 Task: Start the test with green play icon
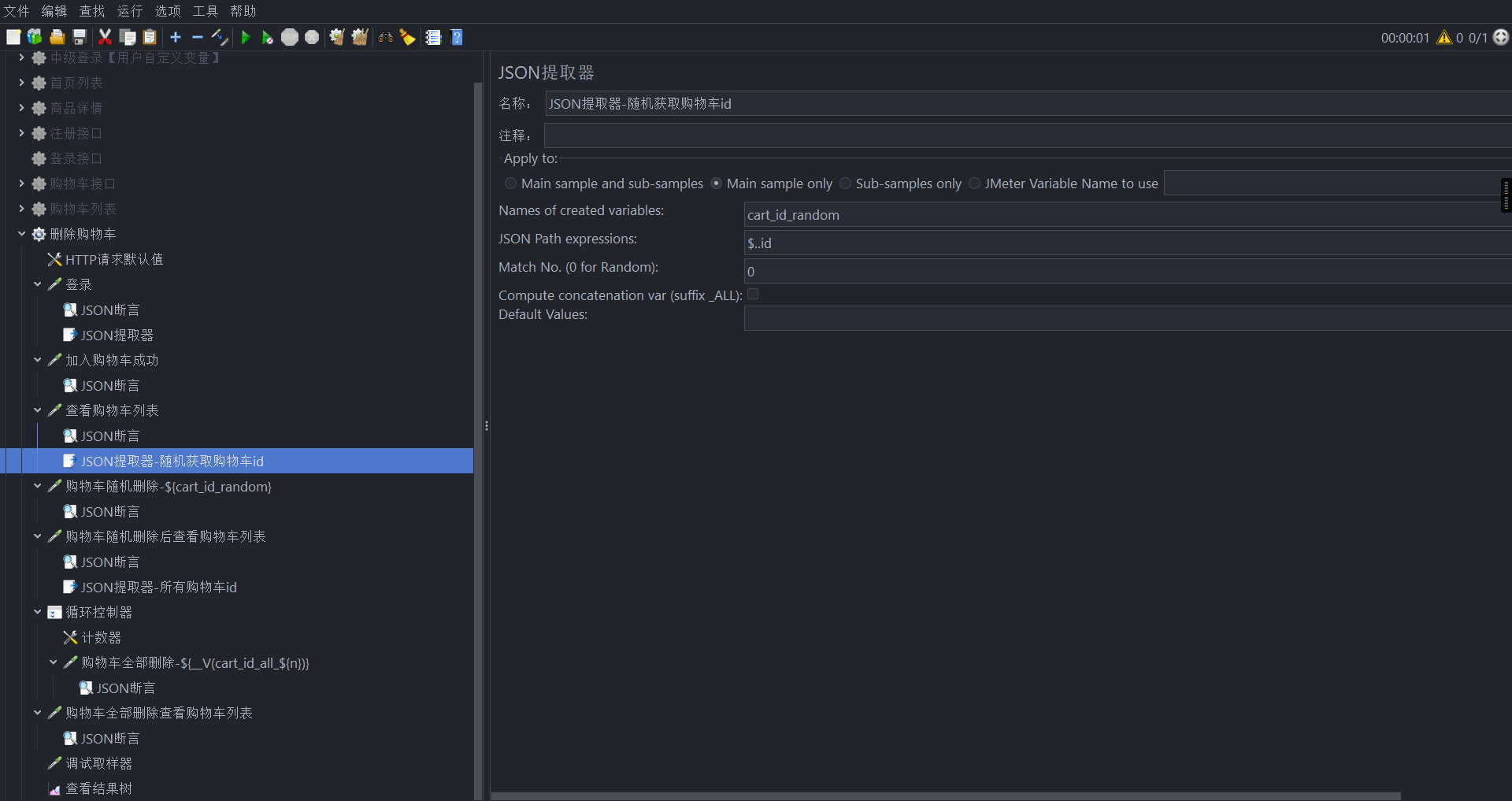click(x=246, y=37)
